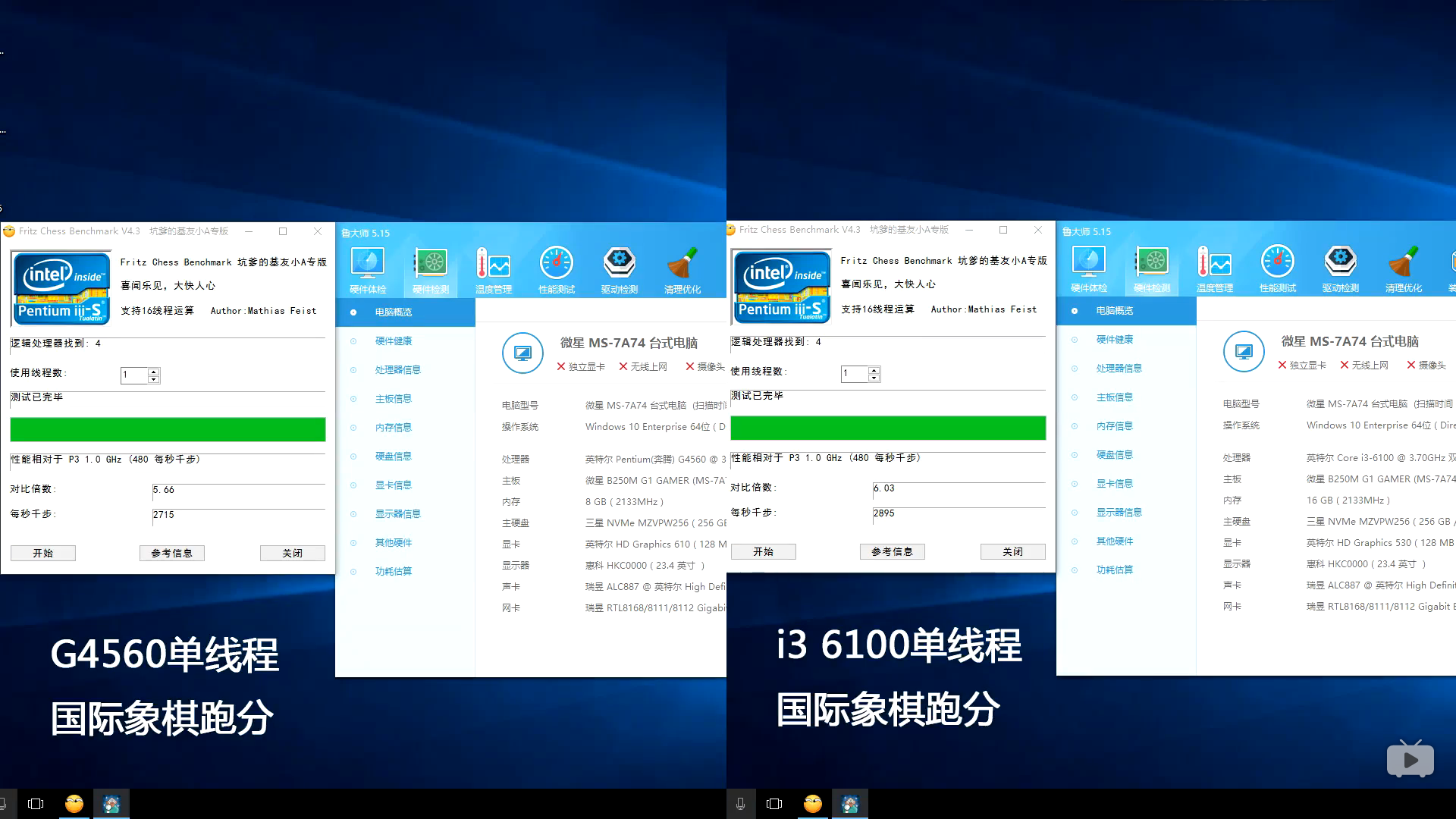Image resolution: width=1456 pixels, height=819 pixels.
Task: Click green progress bar in left Fritz window
Action: (168, 429)
